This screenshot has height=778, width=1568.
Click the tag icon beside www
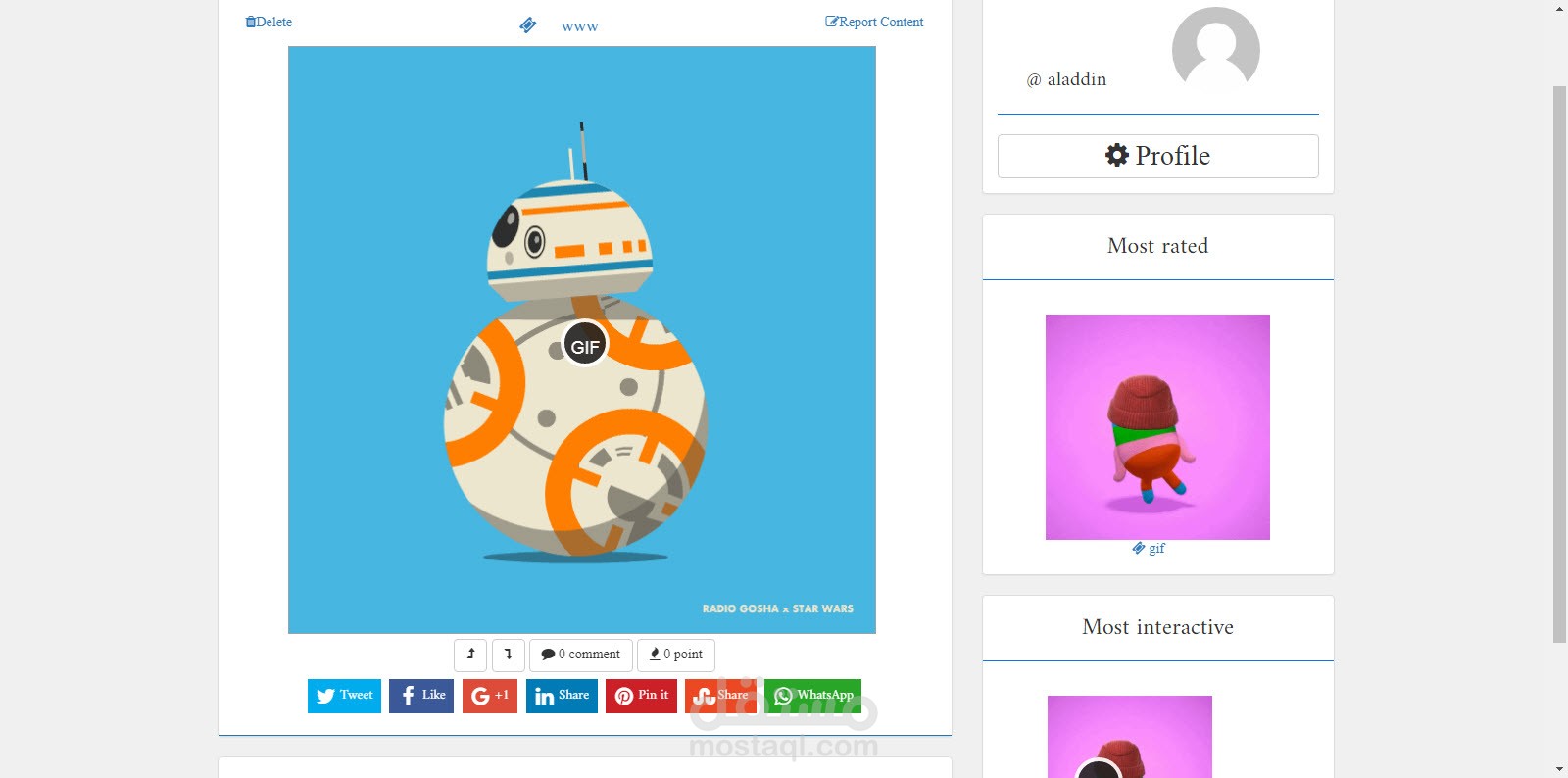527,25
